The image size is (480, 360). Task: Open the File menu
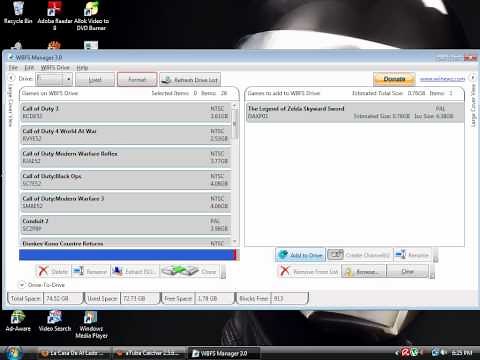pos(13,68)
